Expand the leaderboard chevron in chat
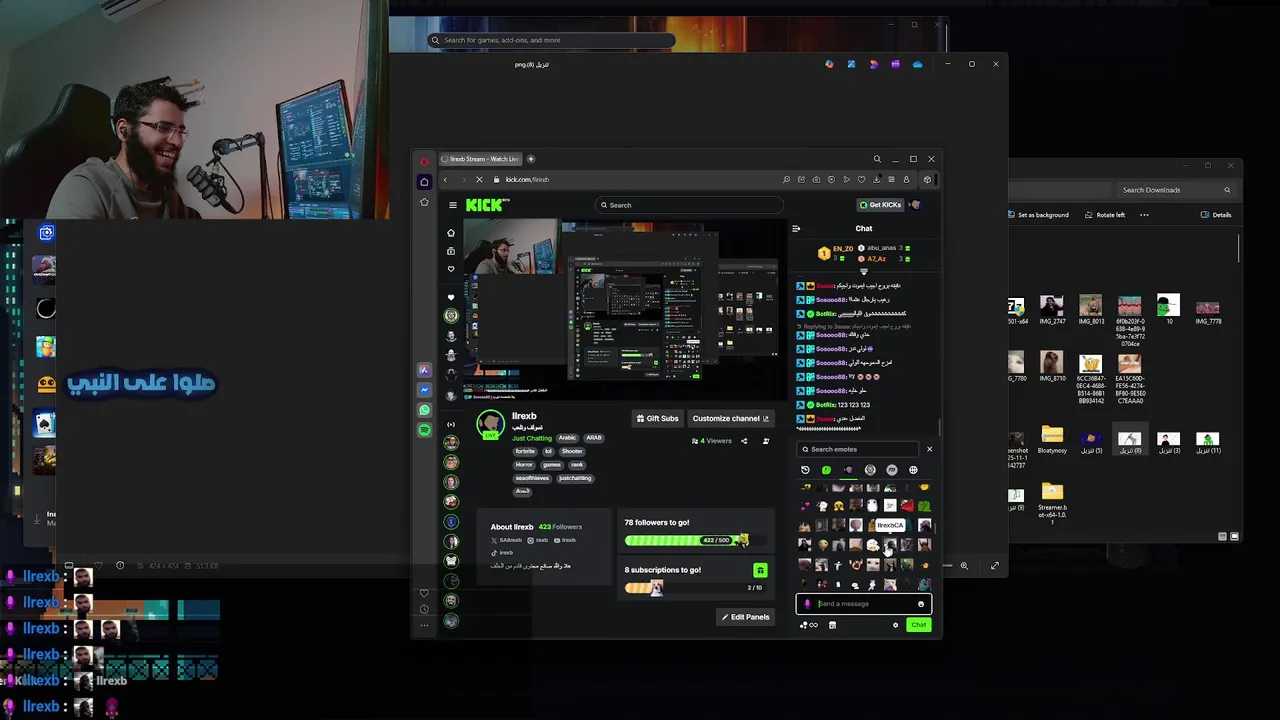 [x=864, y=271]
